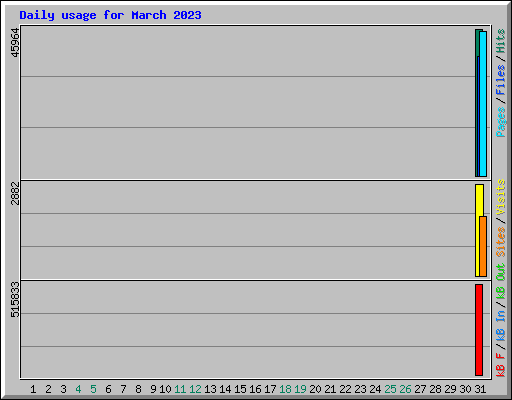This screenshot has width=512, height=400.
Task: Click the Pages legend label
Action: [501, 122]
